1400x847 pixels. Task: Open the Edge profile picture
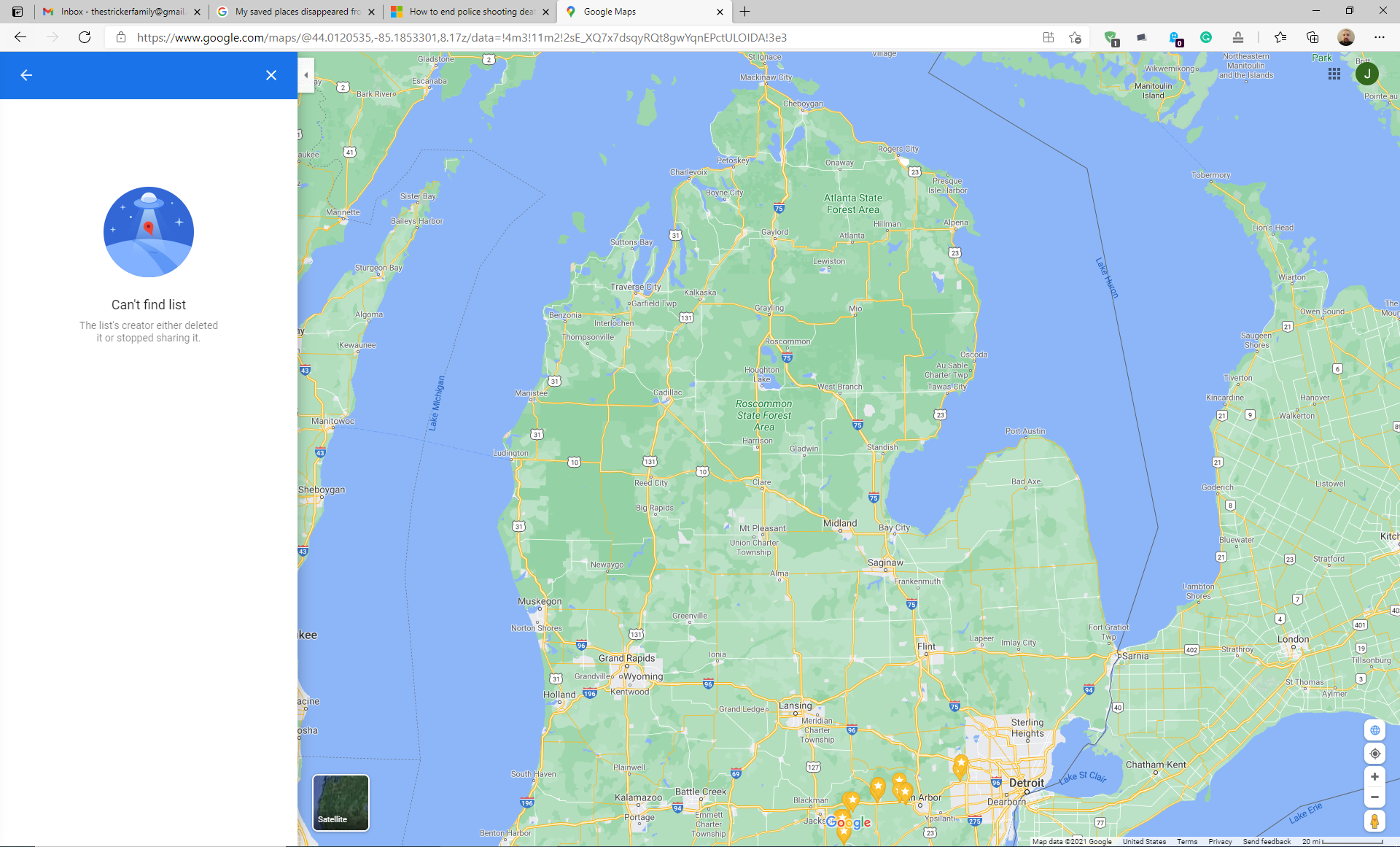(x=1346, y=37)
